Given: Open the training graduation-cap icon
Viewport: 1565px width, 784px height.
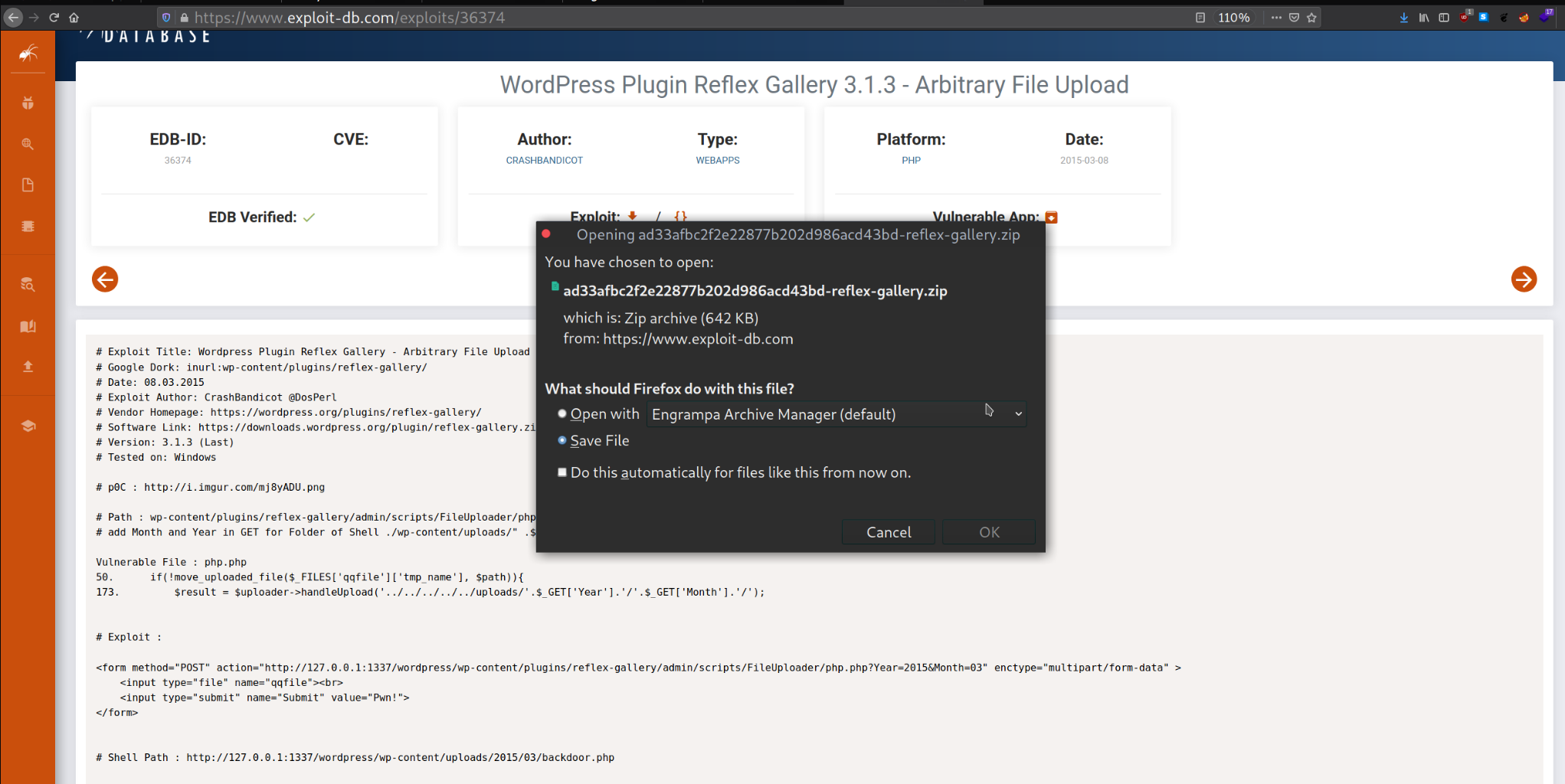Looking at the screenshot, I should [28, 426].
